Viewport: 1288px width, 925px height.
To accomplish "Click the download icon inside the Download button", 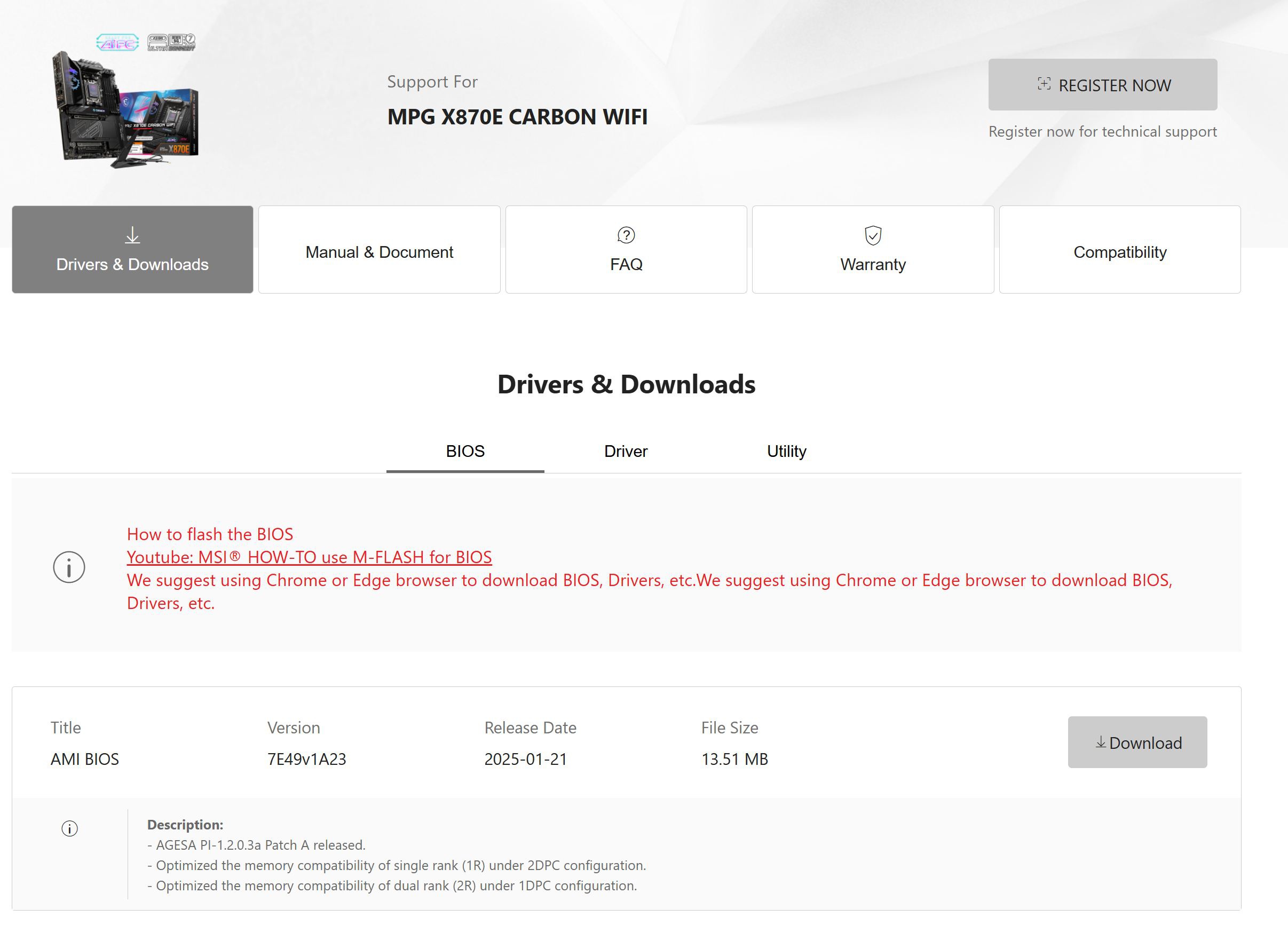I will (x=1101, y=742).
